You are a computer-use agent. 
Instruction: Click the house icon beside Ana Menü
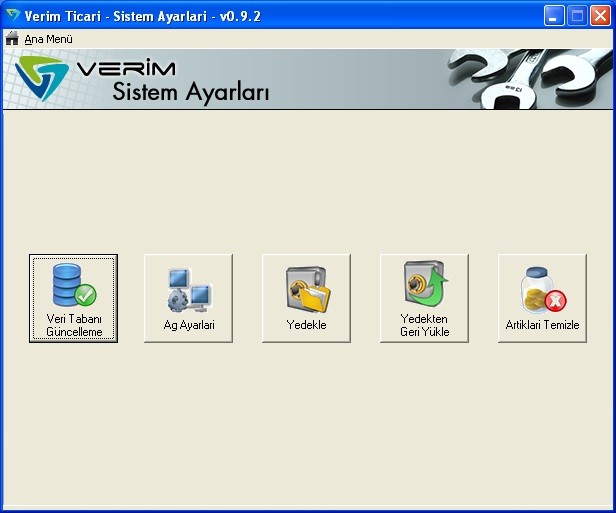pos(12,38)
